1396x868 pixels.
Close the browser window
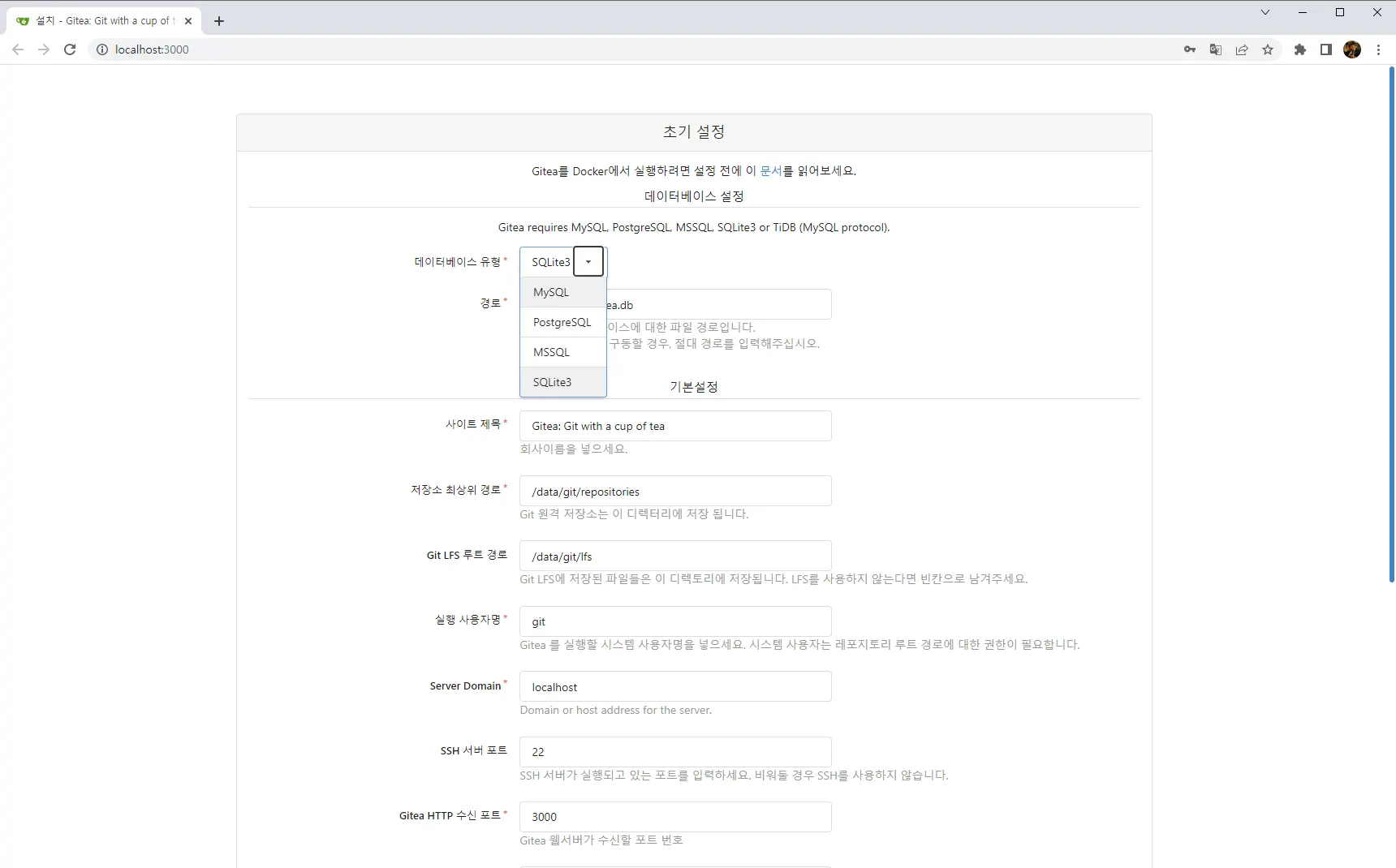1377,12
